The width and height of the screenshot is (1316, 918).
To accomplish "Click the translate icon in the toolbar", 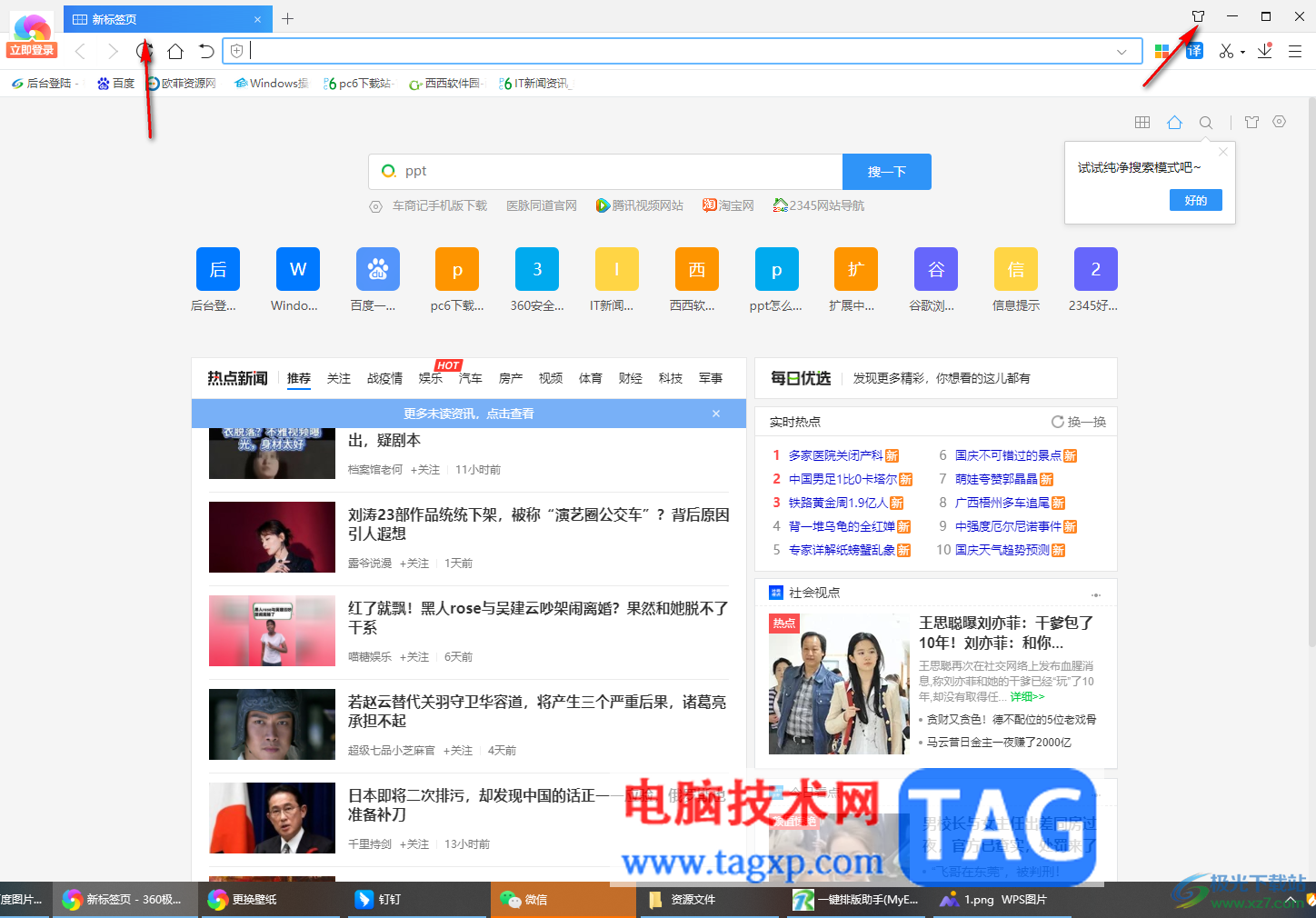I will 1194,52.
